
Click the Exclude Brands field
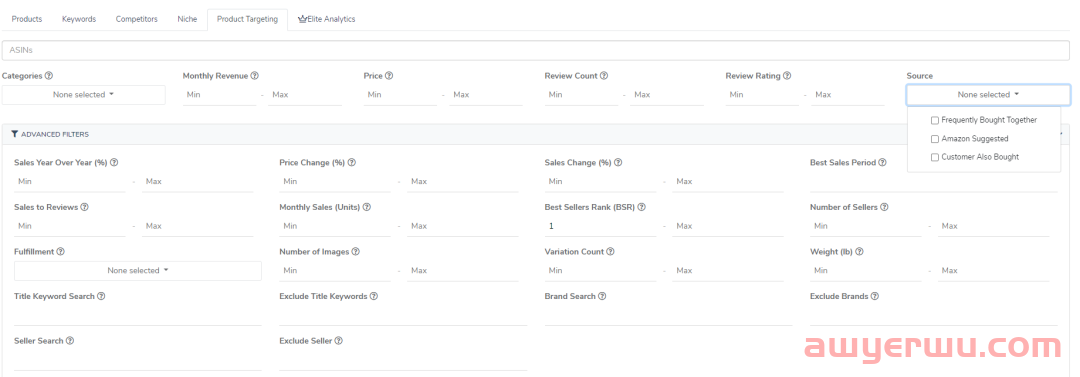934,316
